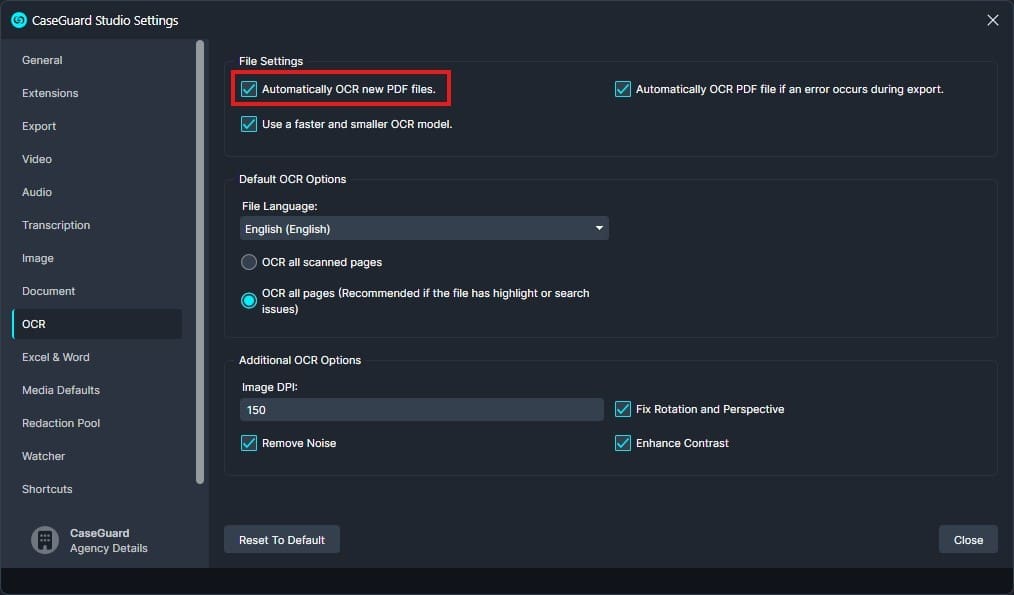1014x595 pixels.
Task: Open the Transcription settings page
Action: tap(55, 225)
